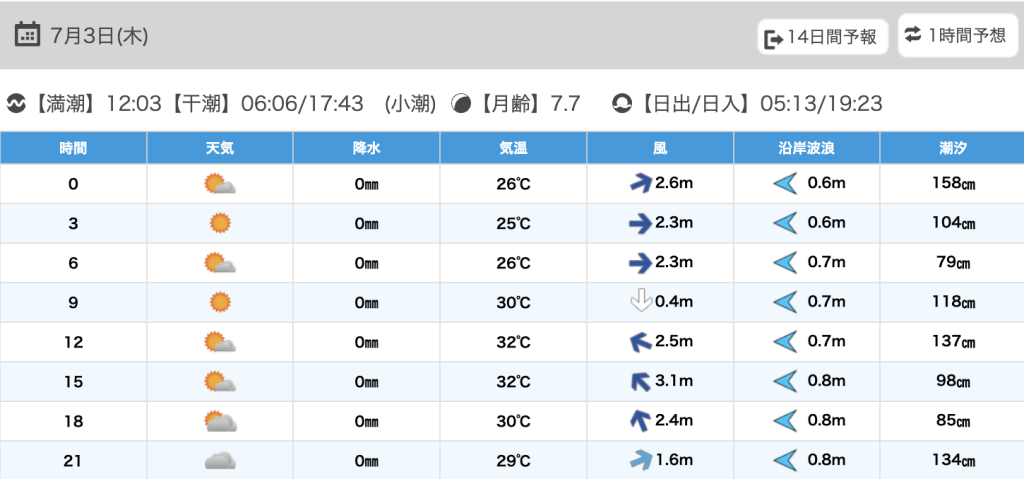The height and width of the screenshot is (479, 1024).
Task: Click the wave direction icon at hour 12
Action: click(x=785, y=342)
